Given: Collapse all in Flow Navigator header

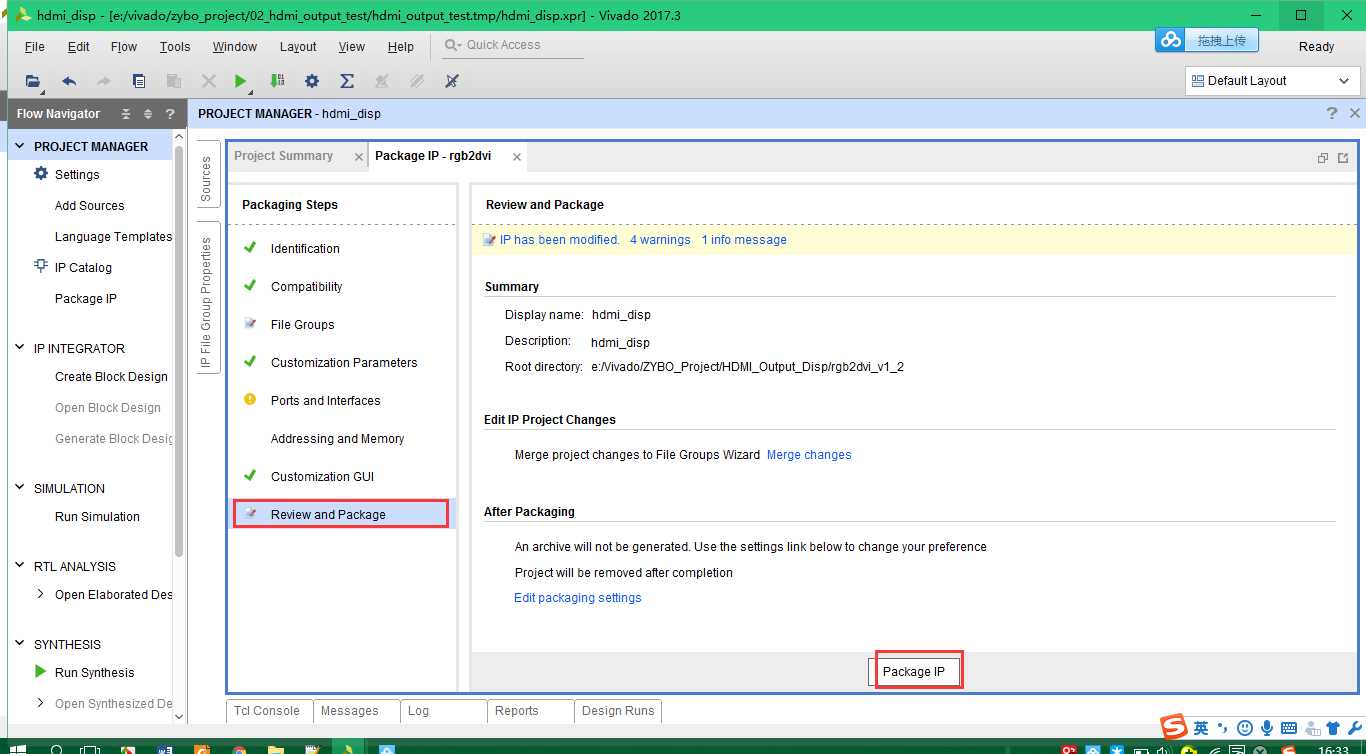Looking at the screenshot, I should [126, 114].
